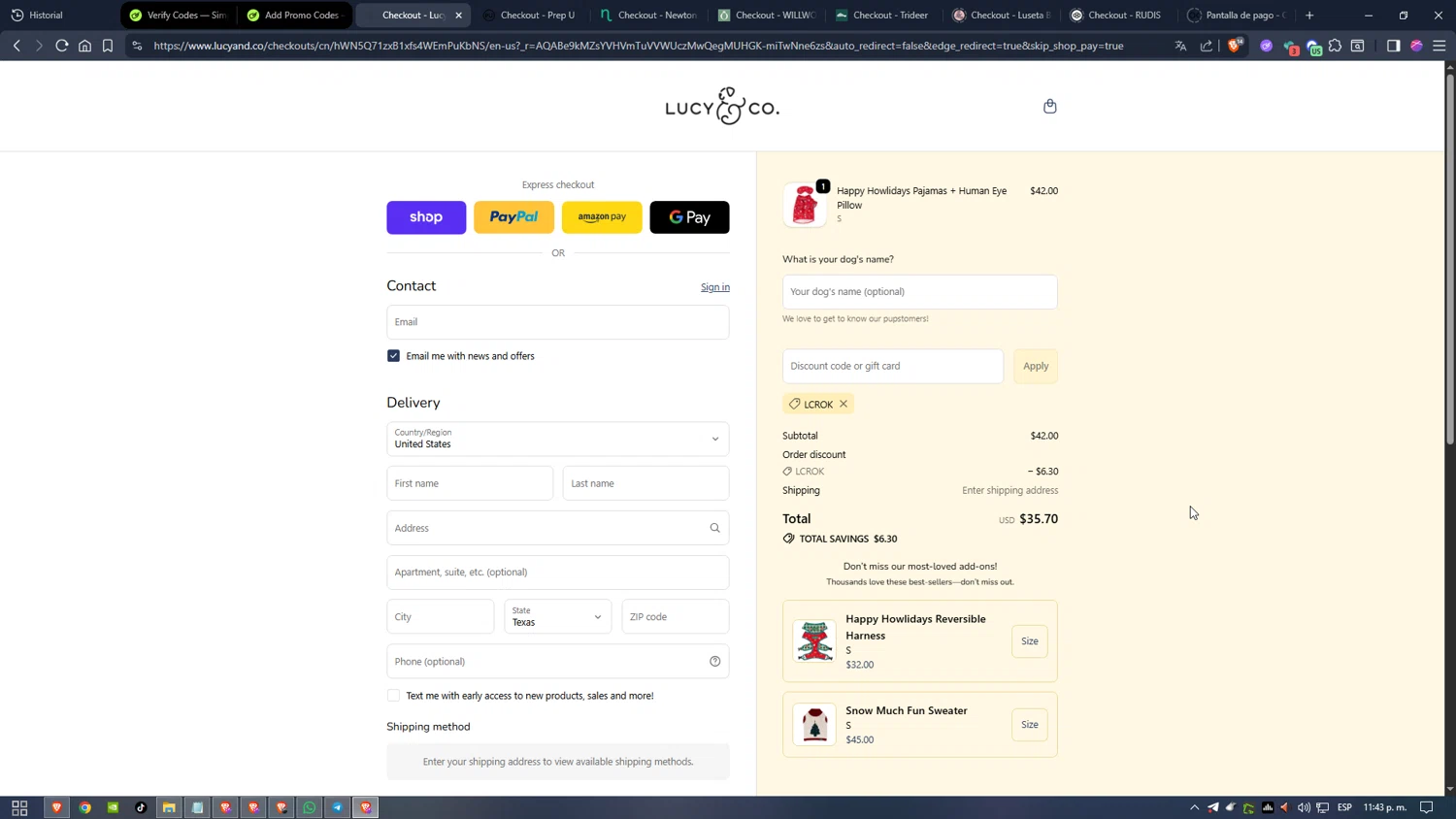Switch to the Checkout - Trideer tab

tap(882, 15)
